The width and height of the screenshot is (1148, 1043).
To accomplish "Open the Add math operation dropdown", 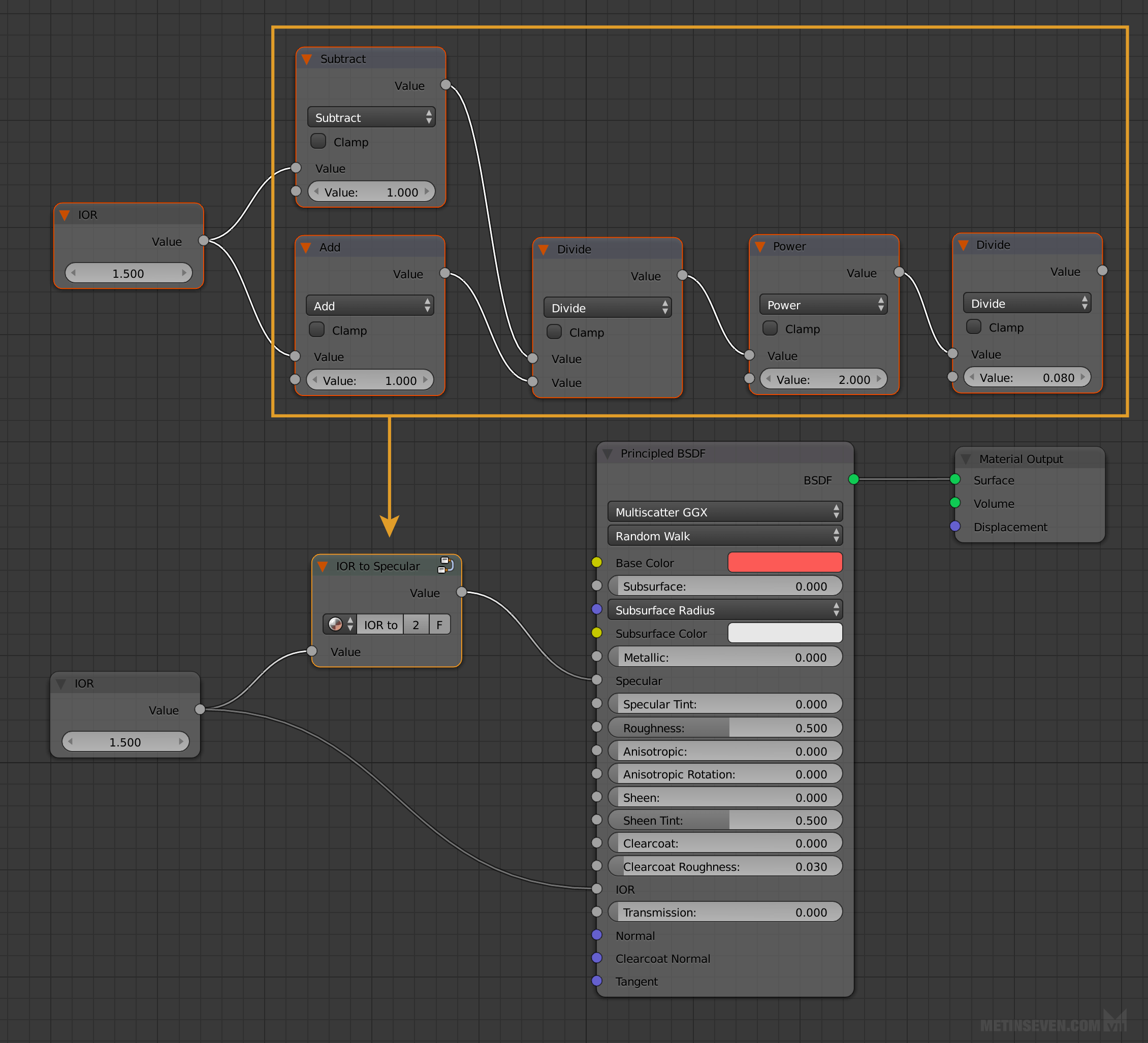I will tap(370, 306).
